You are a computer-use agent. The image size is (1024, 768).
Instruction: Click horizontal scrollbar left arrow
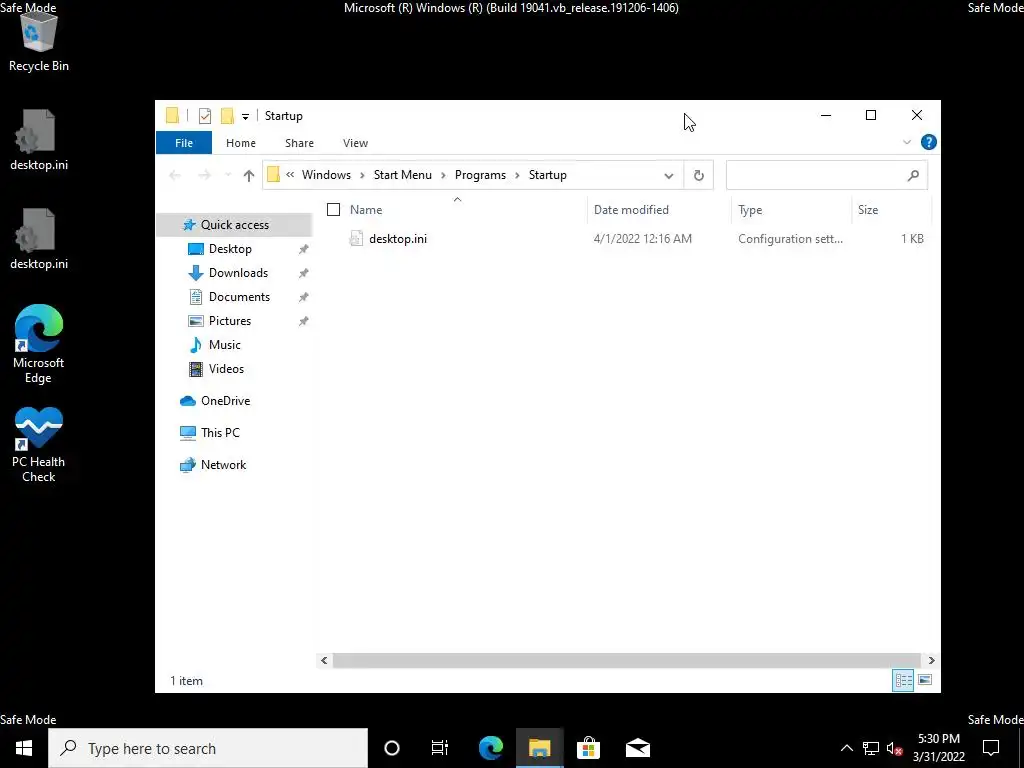coord(324,661)
